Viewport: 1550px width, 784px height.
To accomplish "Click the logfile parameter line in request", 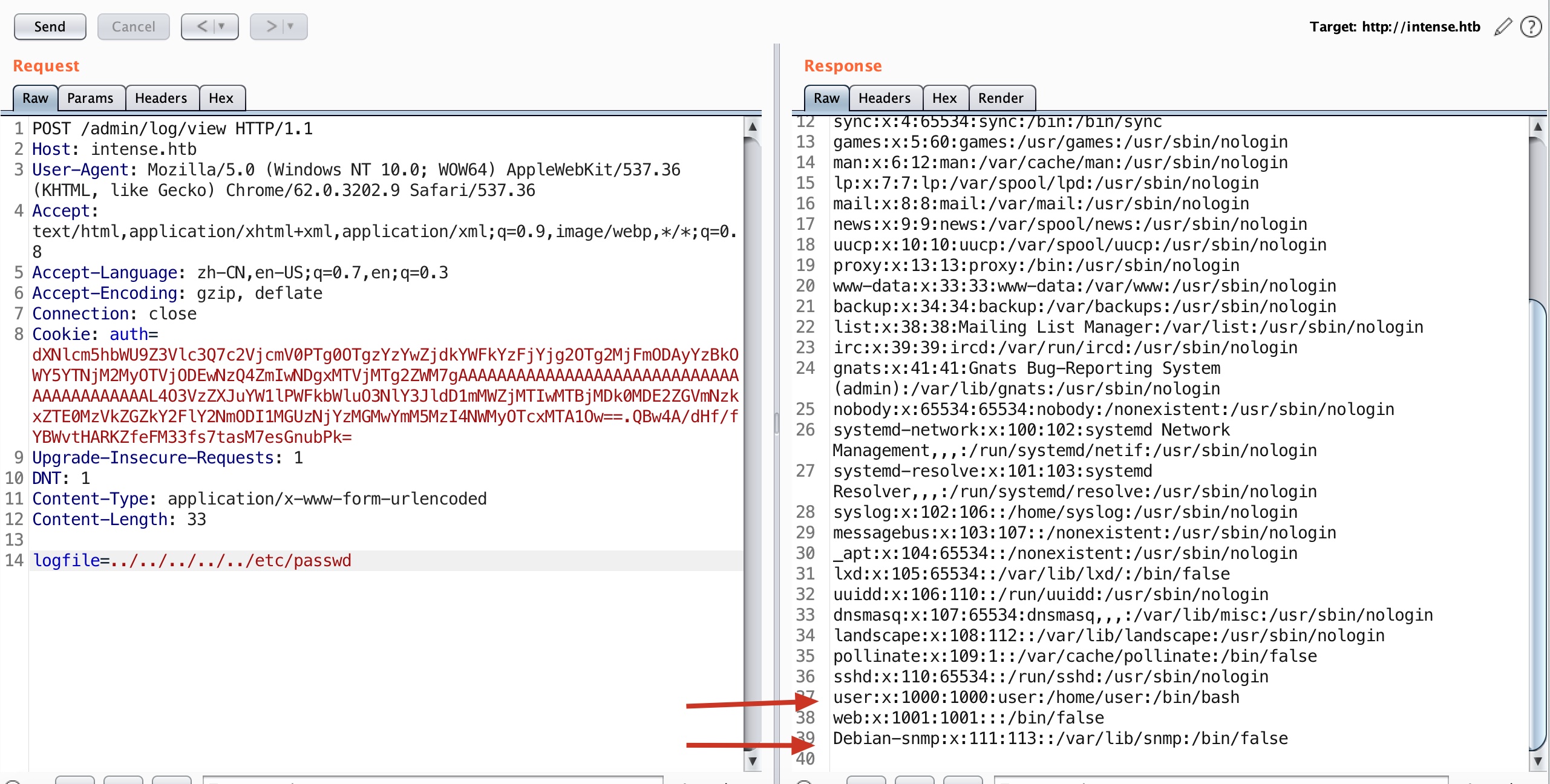I will pos(192,560).
